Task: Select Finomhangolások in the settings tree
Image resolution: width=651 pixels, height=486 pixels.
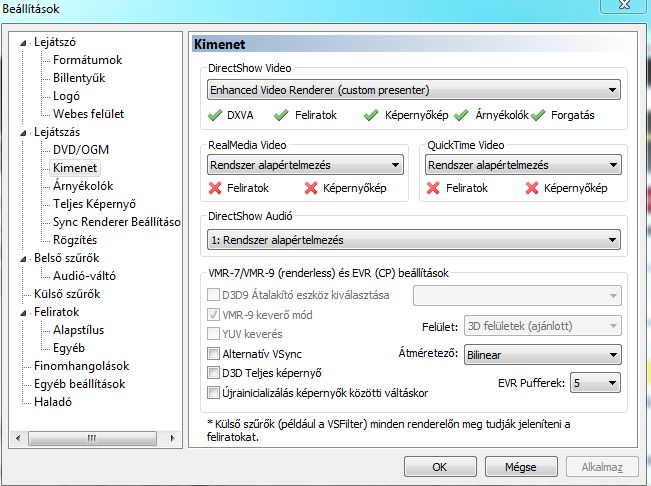Action: pos(81,366)
